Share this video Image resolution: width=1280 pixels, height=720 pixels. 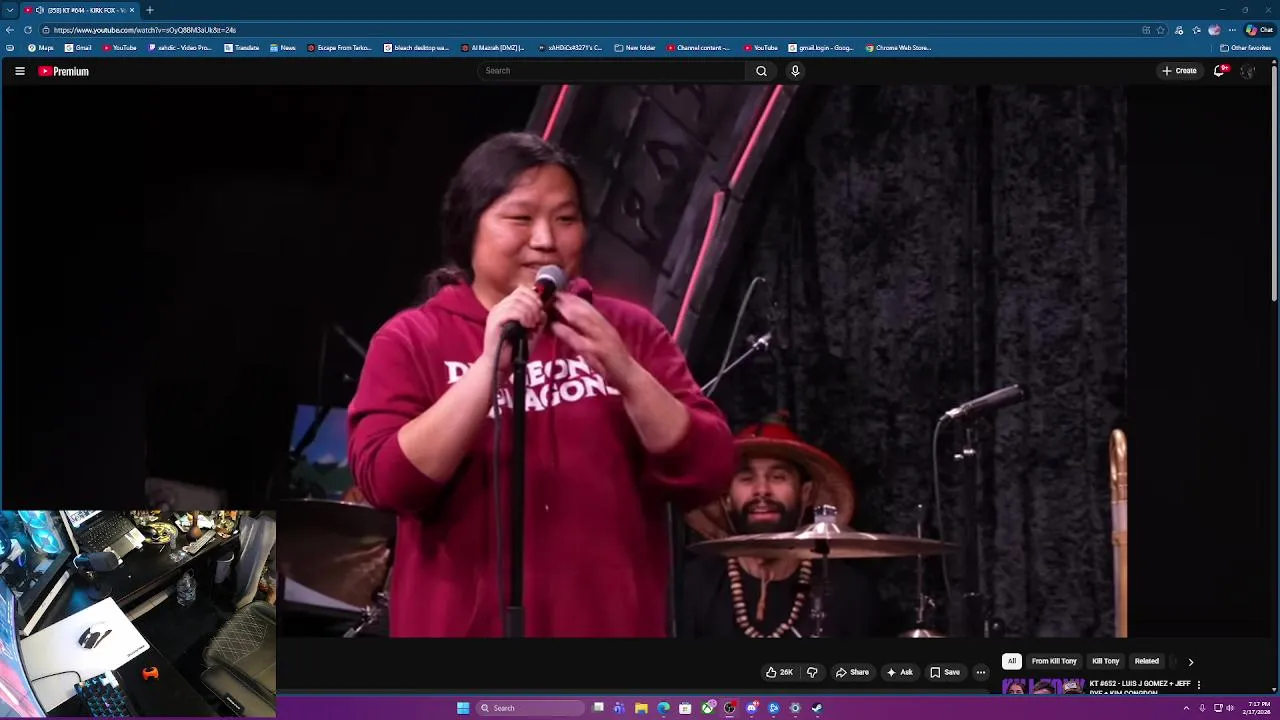pos(852,672)
